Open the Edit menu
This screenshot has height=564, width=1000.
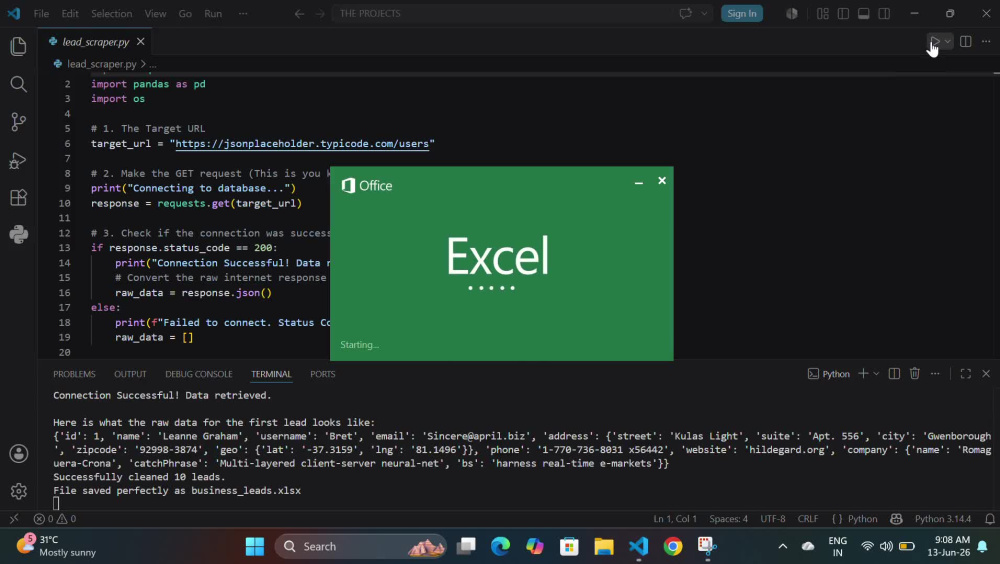coord(70,13)
